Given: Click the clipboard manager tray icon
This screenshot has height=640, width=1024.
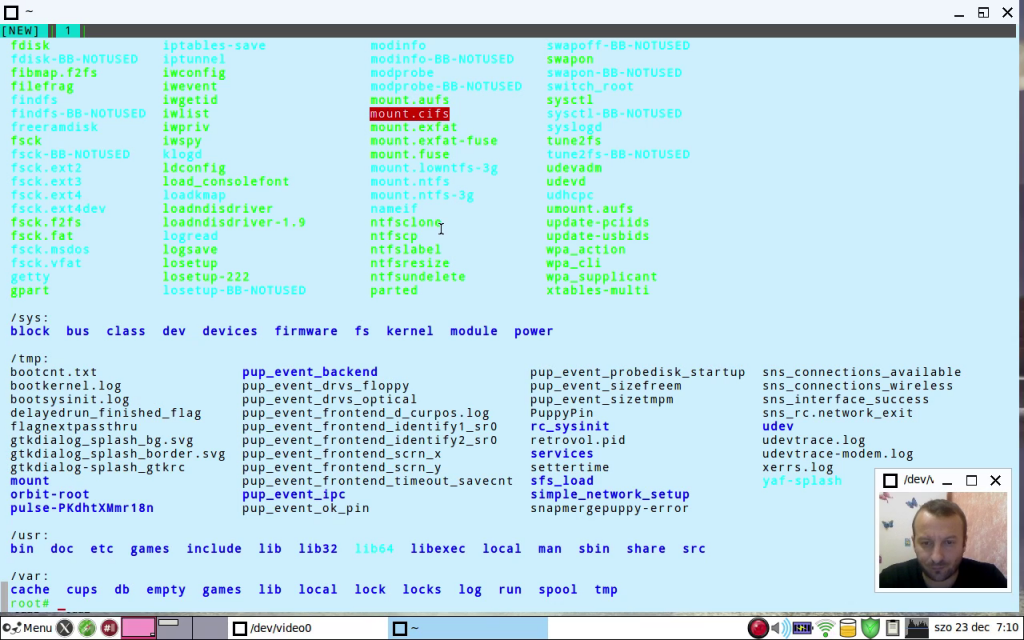Looking at the screenshot, I should tap(892, 628).
